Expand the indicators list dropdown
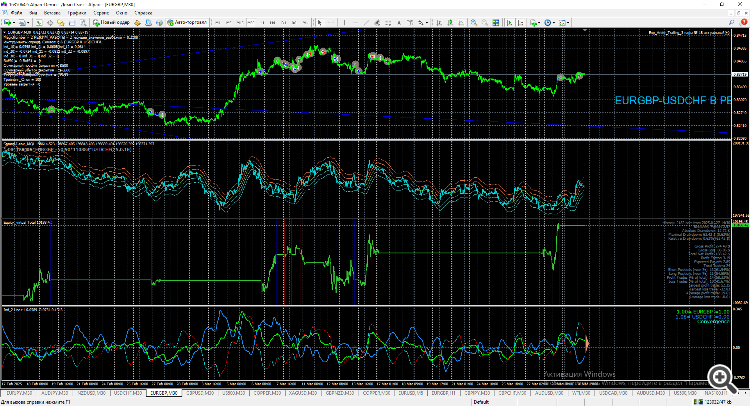This screenshot has height=406, width=750. pyautogui.click(x=540, y=22)
